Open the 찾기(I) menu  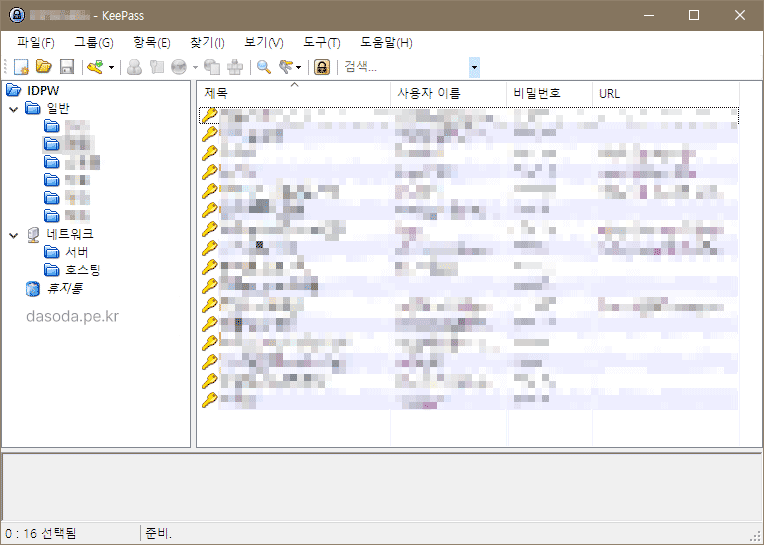point(207,42)
